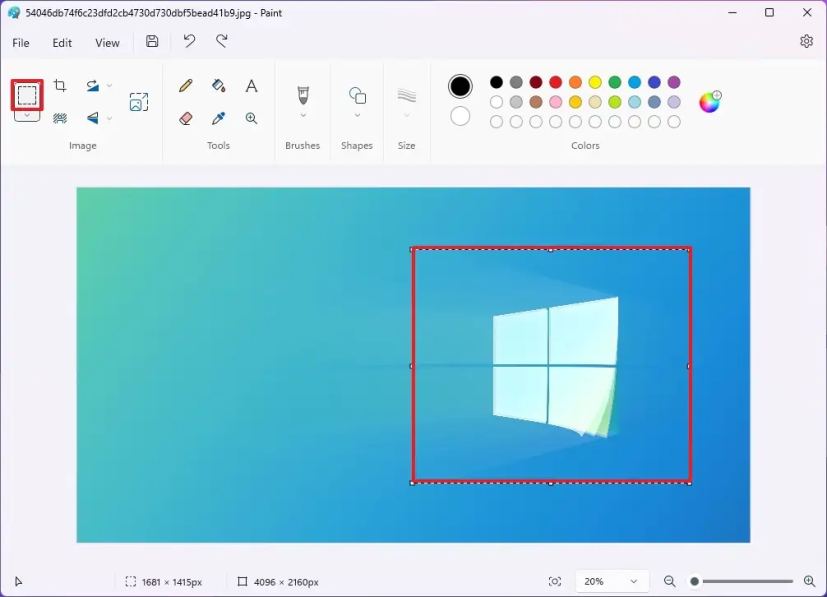Select the Eraser tool
Image resolution: width=827 pixels, height=597 pixels.
pyautogui.click(x=185, y=117)
